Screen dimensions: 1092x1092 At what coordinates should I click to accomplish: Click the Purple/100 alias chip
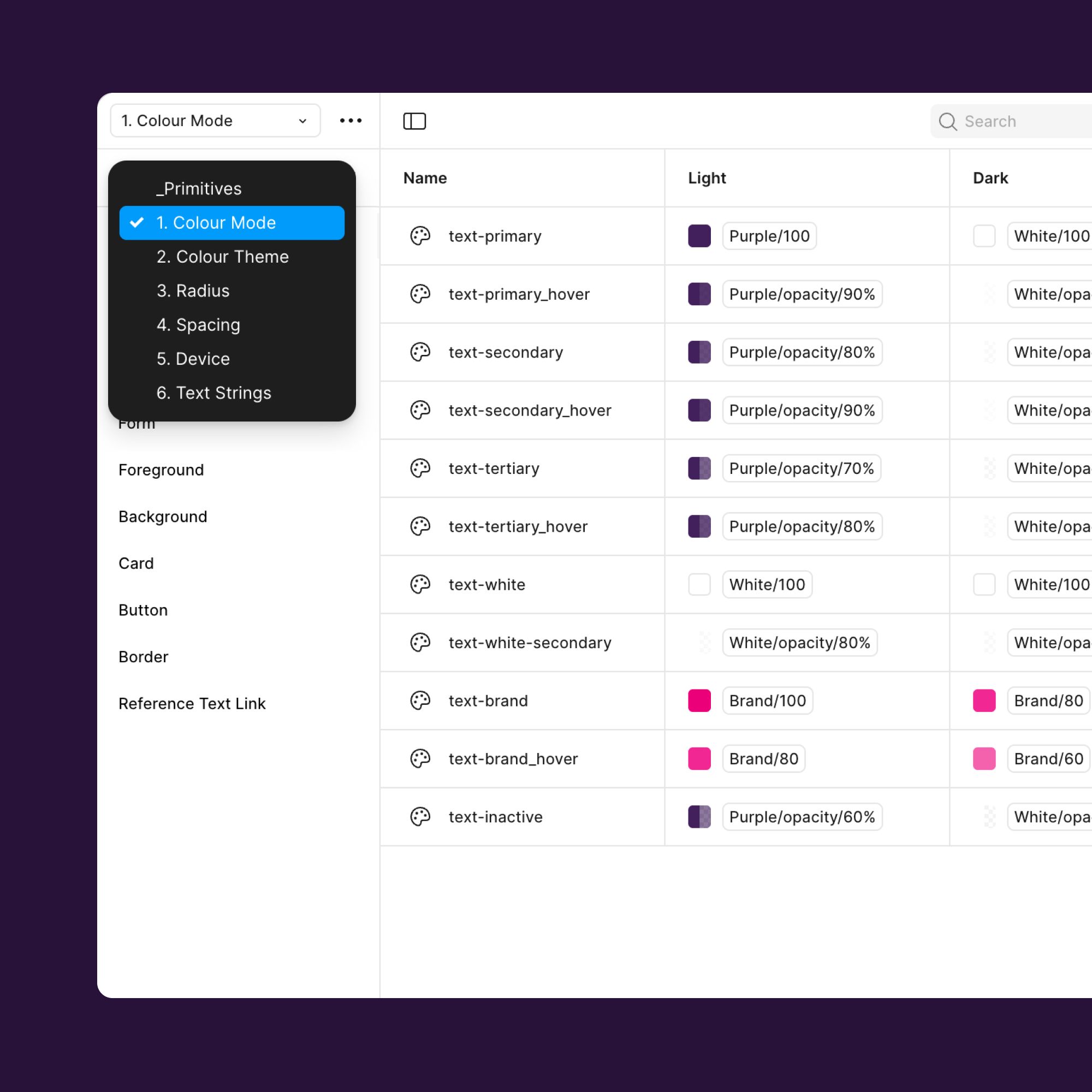[769, 236]
